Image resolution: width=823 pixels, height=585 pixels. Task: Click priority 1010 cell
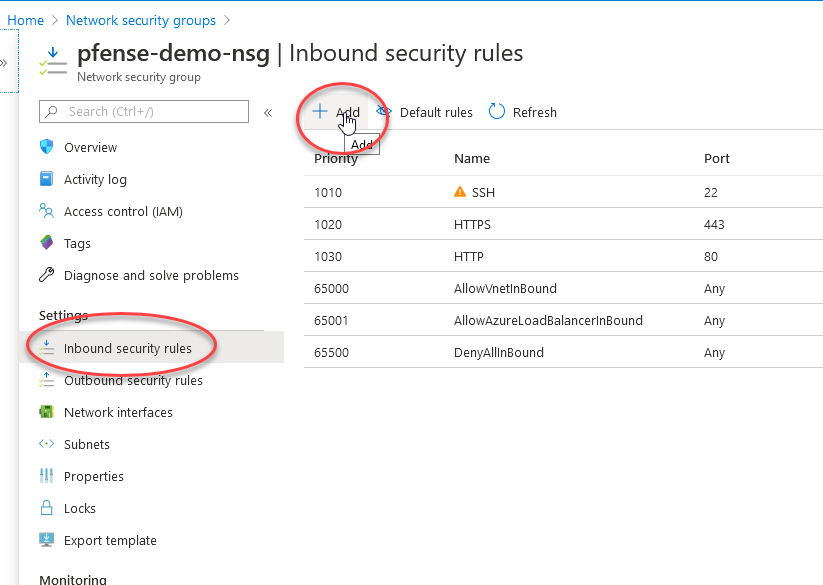pos(328,193)
